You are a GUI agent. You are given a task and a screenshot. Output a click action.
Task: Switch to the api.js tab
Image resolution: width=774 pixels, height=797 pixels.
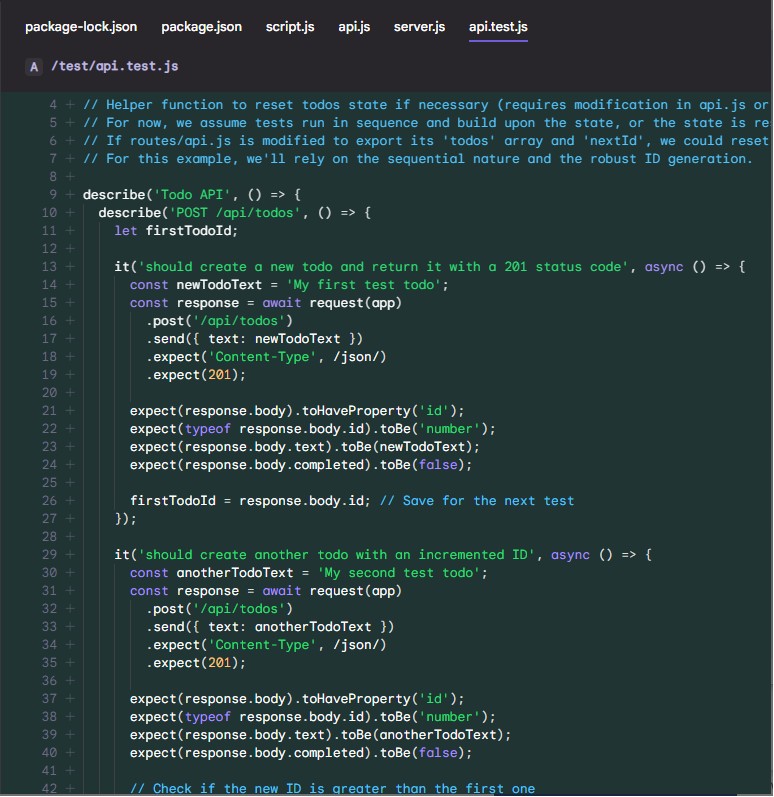click(x=354, y=27)
